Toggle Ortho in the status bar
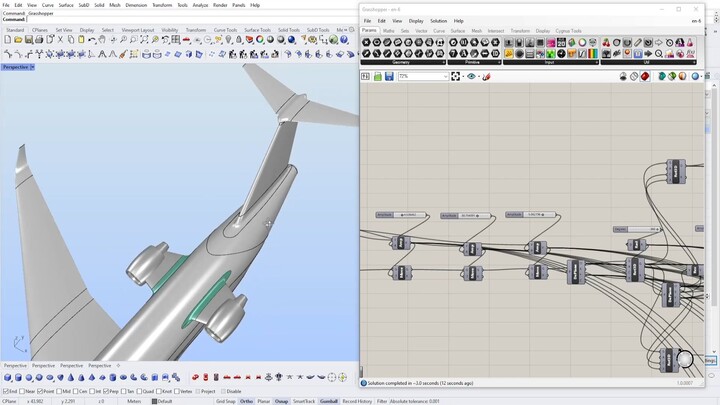Screen dimensions: 720x405 [246, 401]
